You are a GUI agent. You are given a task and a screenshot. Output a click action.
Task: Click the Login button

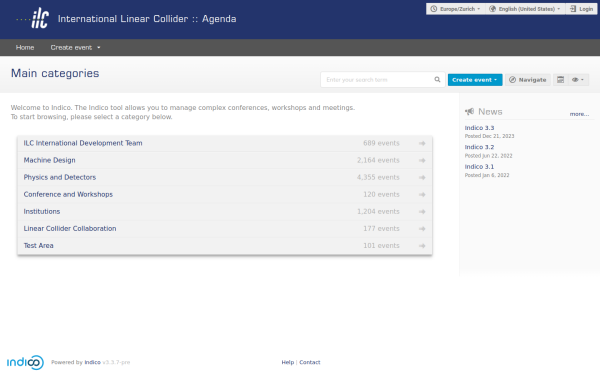(581, 9)
